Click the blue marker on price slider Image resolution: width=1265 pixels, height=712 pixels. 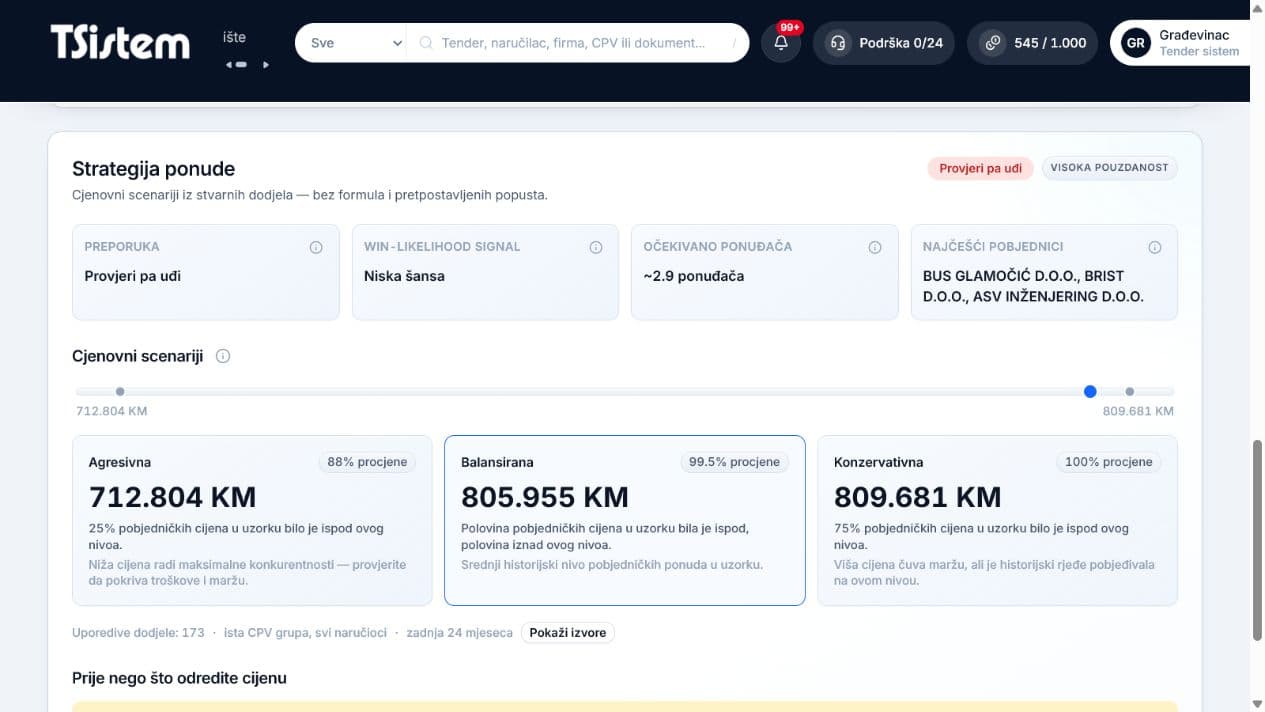click(x=1090, y=392)
